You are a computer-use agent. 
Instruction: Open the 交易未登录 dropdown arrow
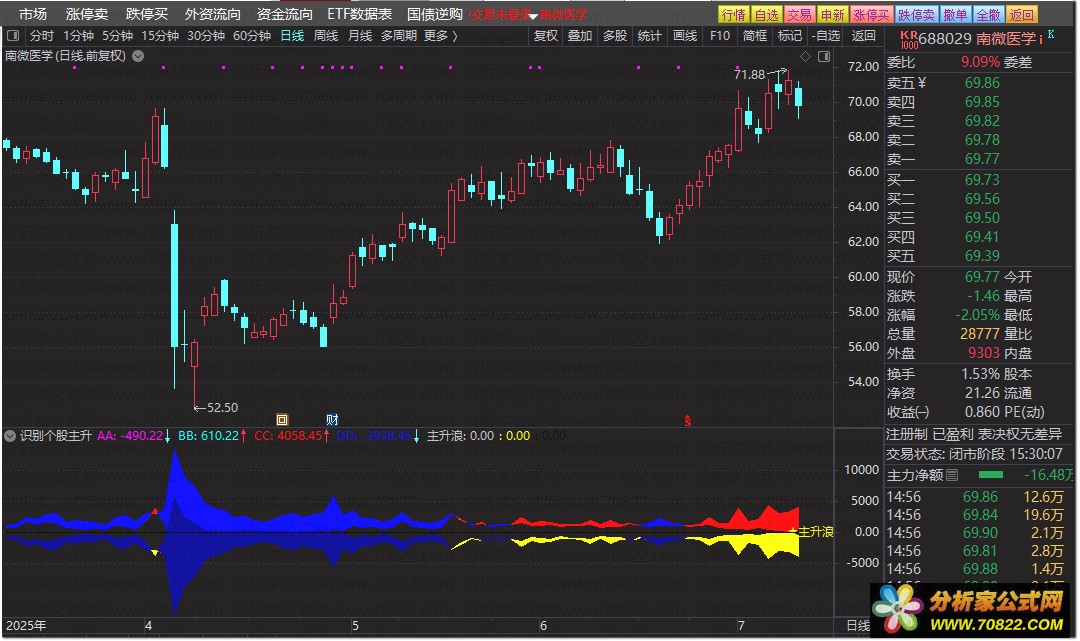[533, 16]
